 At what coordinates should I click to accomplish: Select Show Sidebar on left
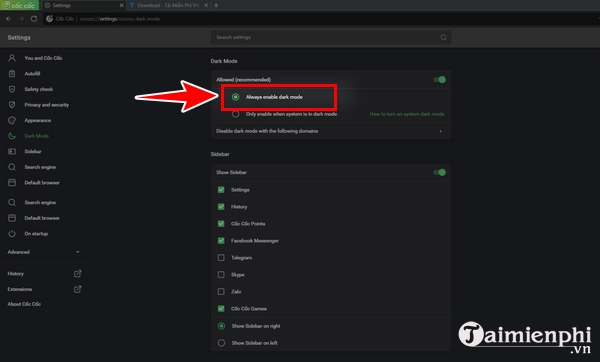tap(221, 343)
